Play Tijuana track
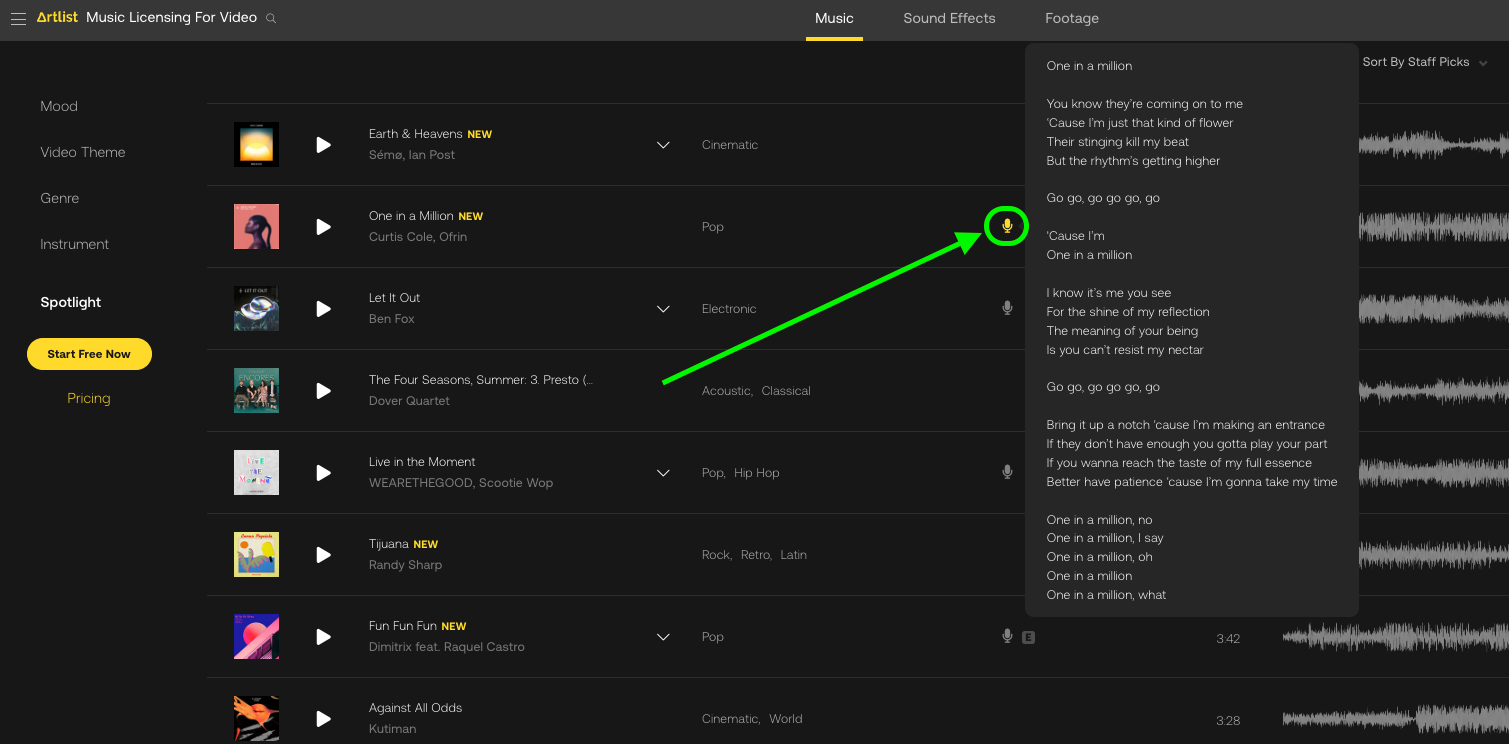Image resolution: width=1509 pixels, height=744 pixels. (x=323, y=555)
